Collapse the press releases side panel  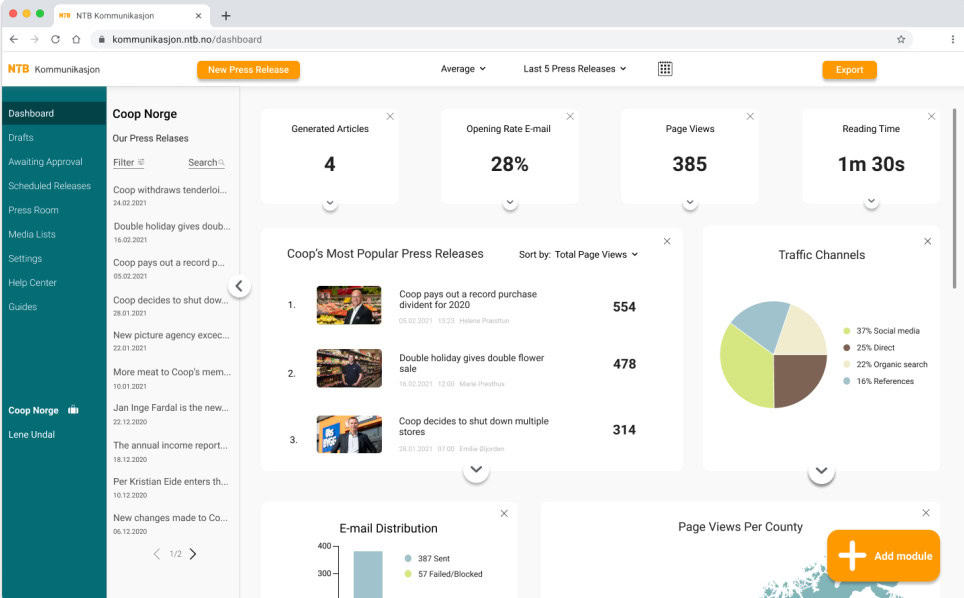click(239, 286)
